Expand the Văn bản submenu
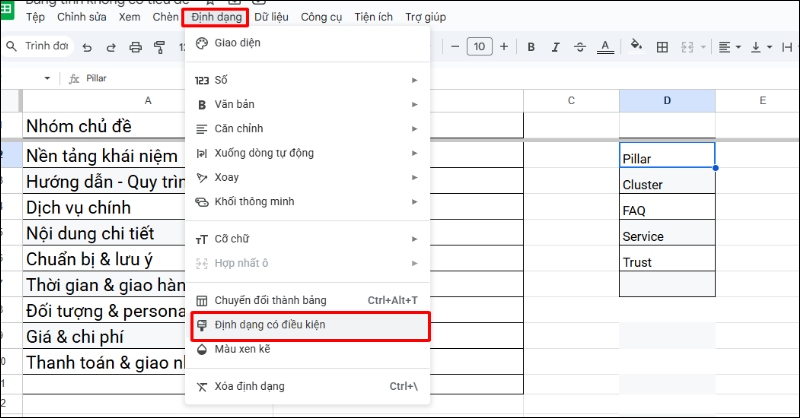 308,104
